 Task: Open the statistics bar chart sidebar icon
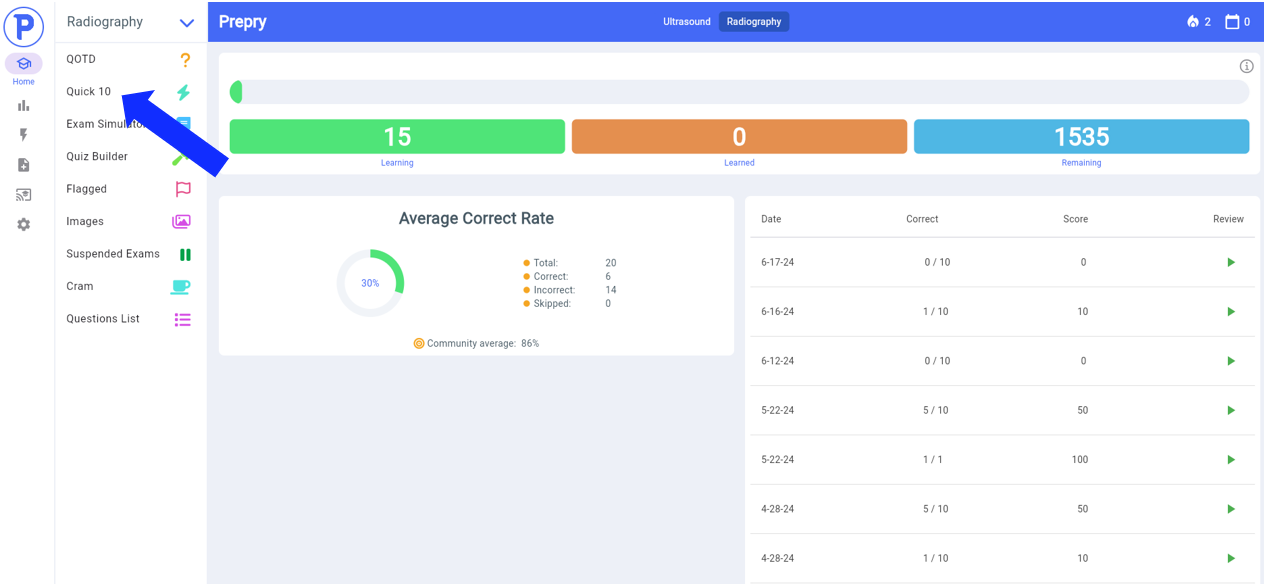[23, 105]
